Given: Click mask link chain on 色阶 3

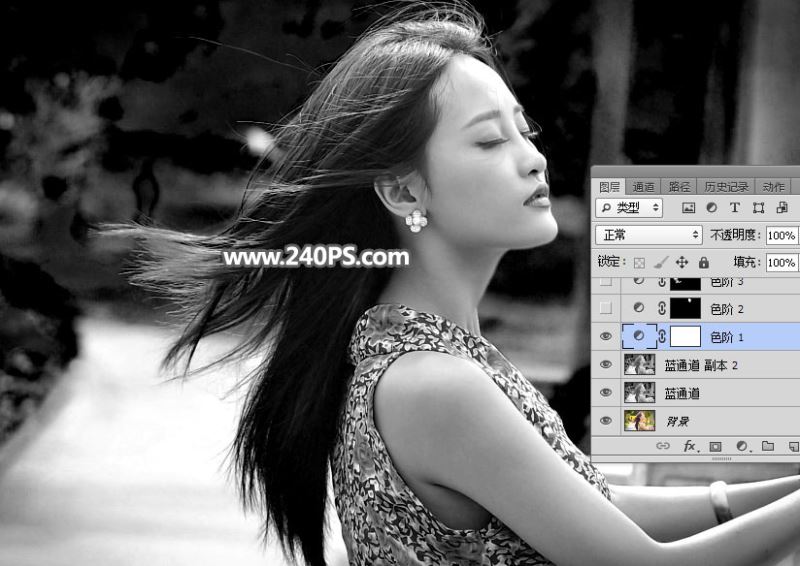Looking at the screenshot, I should coord(662,282).
